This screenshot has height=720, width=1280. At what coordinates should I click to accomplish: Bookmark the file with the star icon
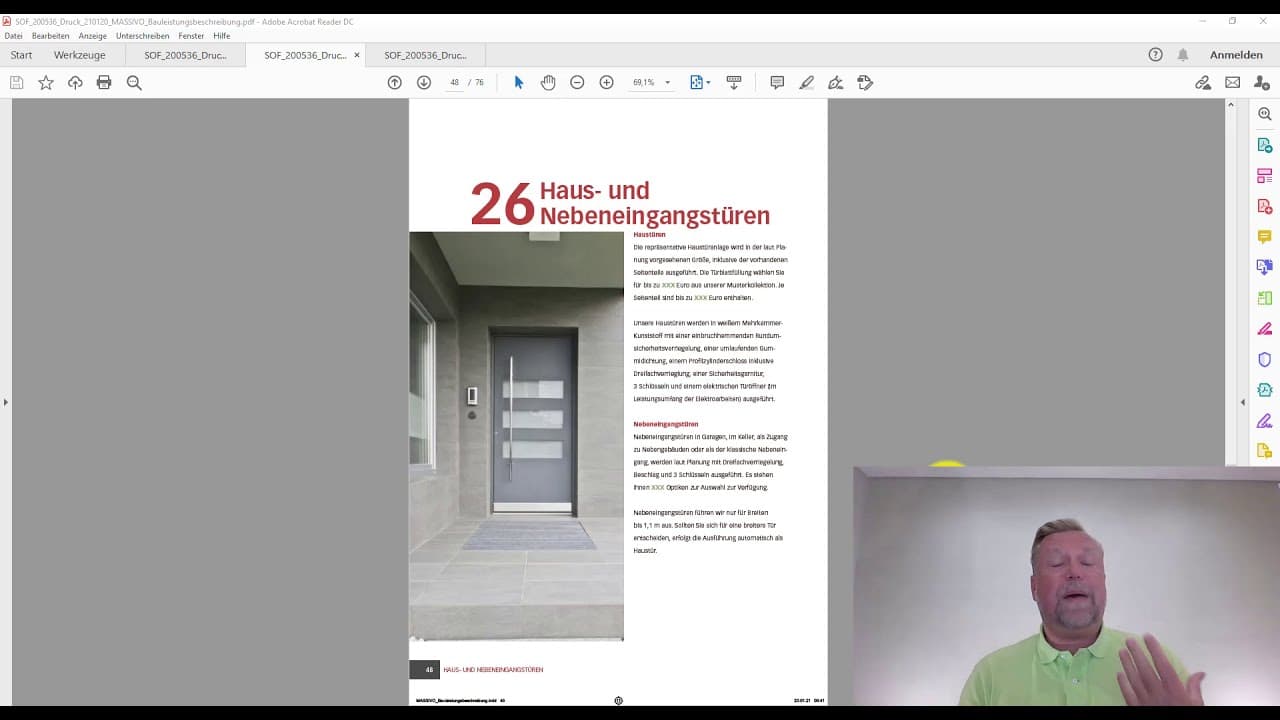[x=46, y=83]
